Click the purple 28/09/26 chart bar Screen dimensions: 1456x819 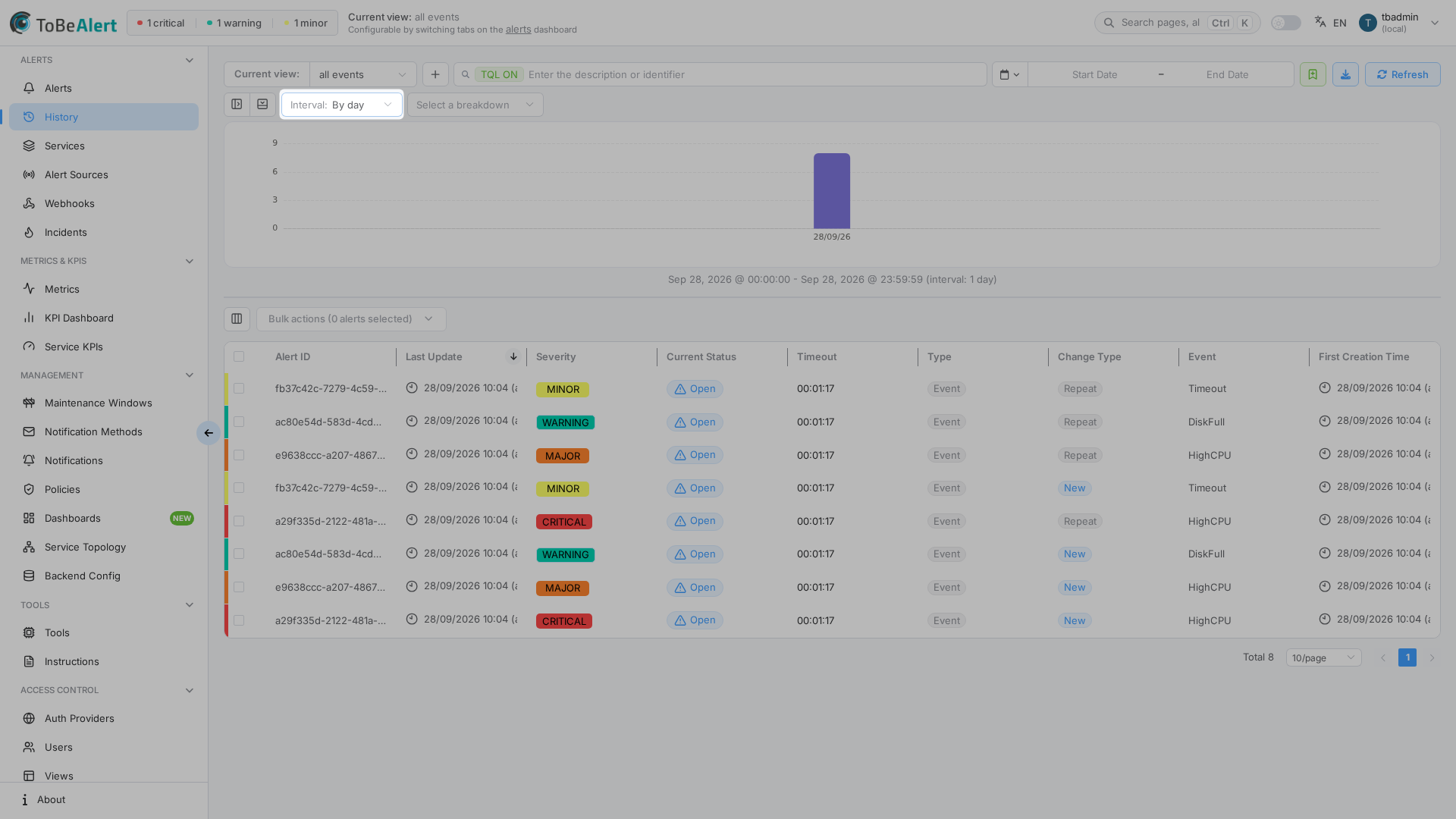click(832, 191)
